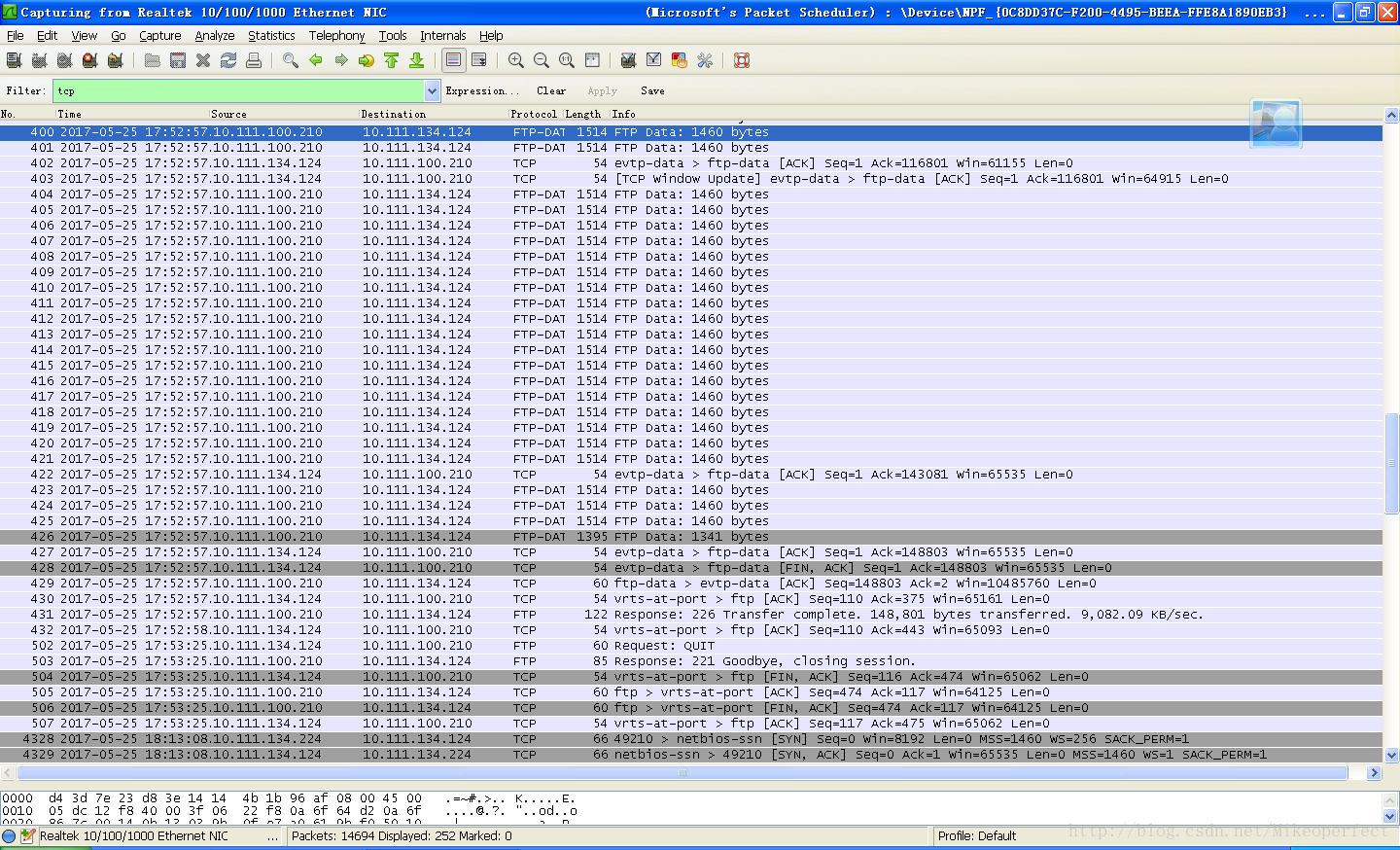1400x850 pixels.
Task: Reload this capture file
Action: click(x=228, y=60)
